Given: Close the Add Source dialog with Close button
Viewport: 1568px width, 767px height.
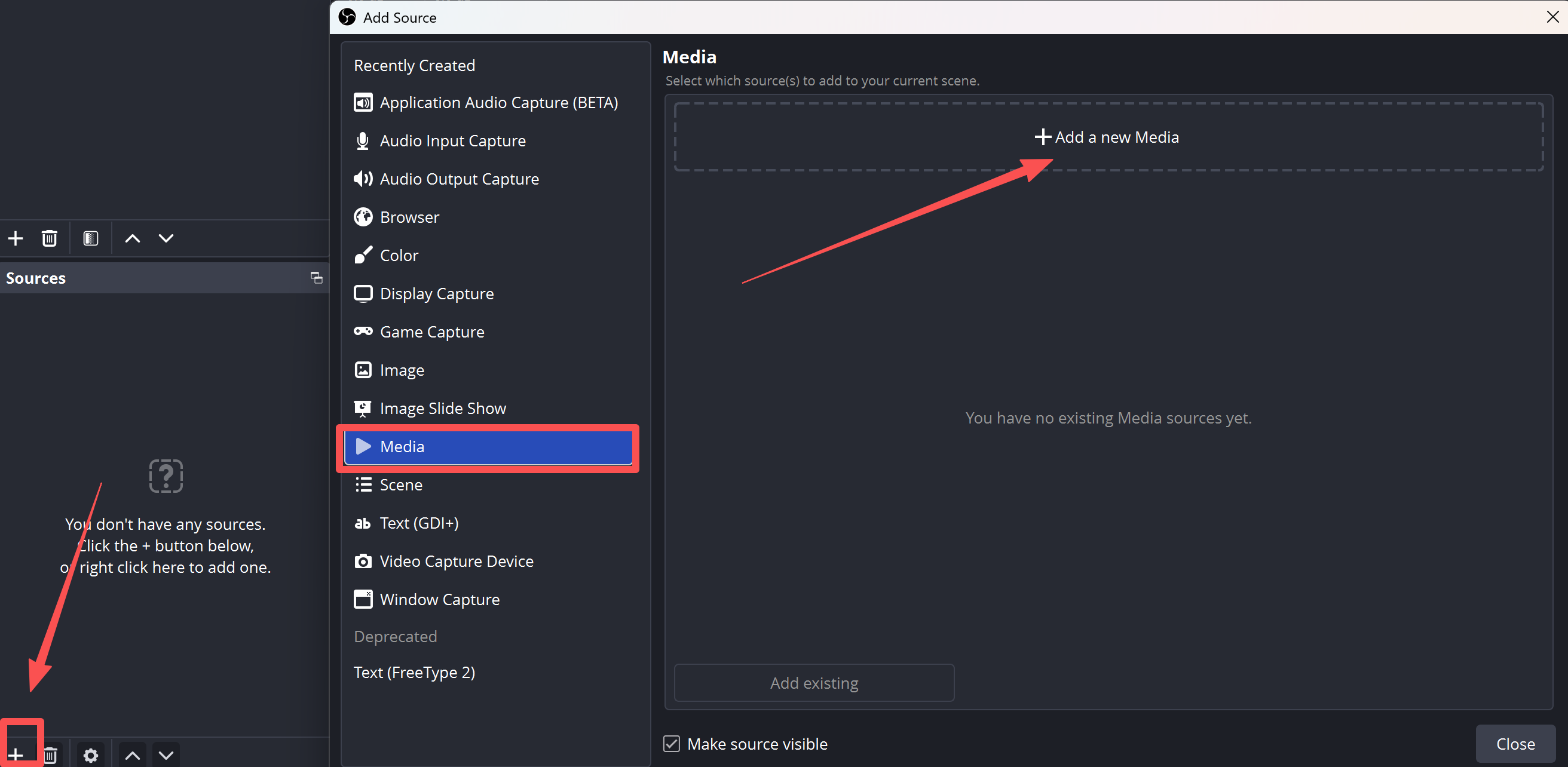Looking at the screenshot, I should tap(1515, 744).
